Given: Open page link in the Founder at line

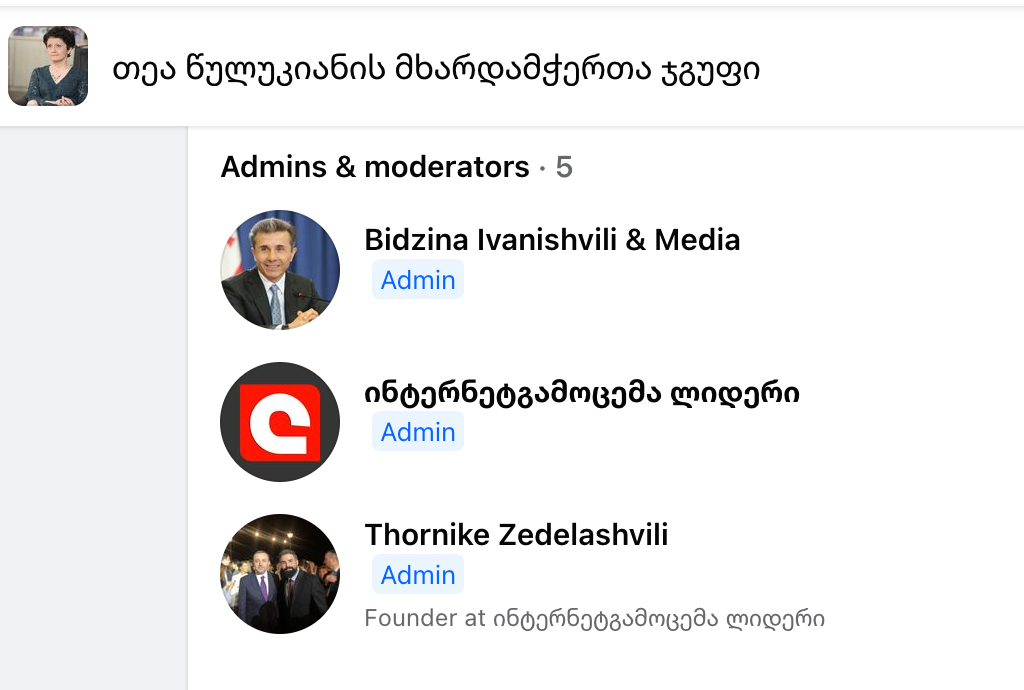Looking at the screenshot, I should 658,618.
